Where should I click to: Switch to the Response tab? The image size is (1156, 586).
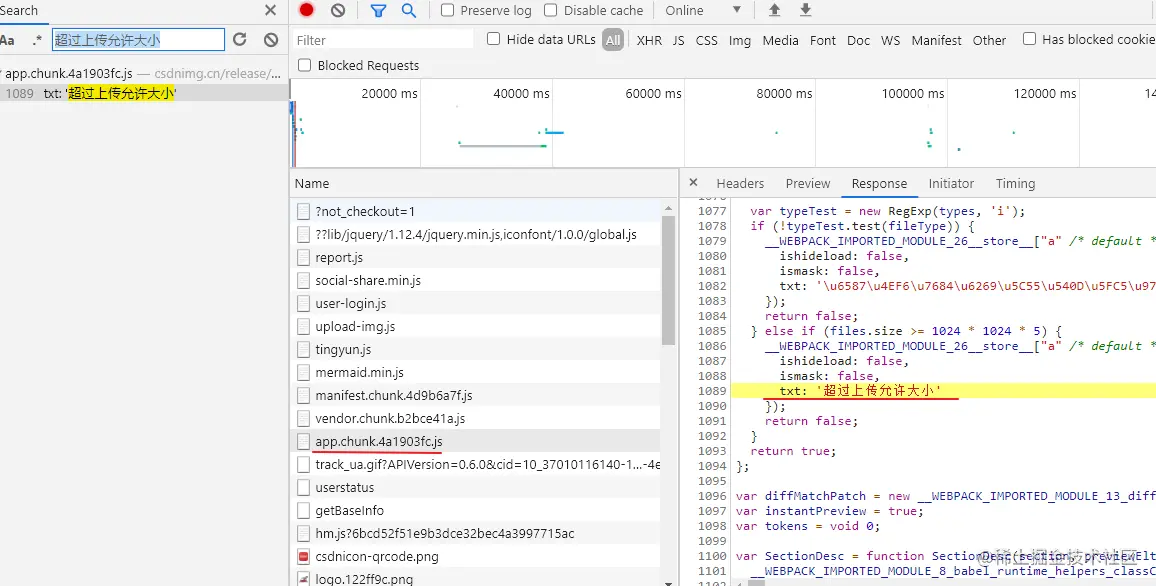point(879,184)
